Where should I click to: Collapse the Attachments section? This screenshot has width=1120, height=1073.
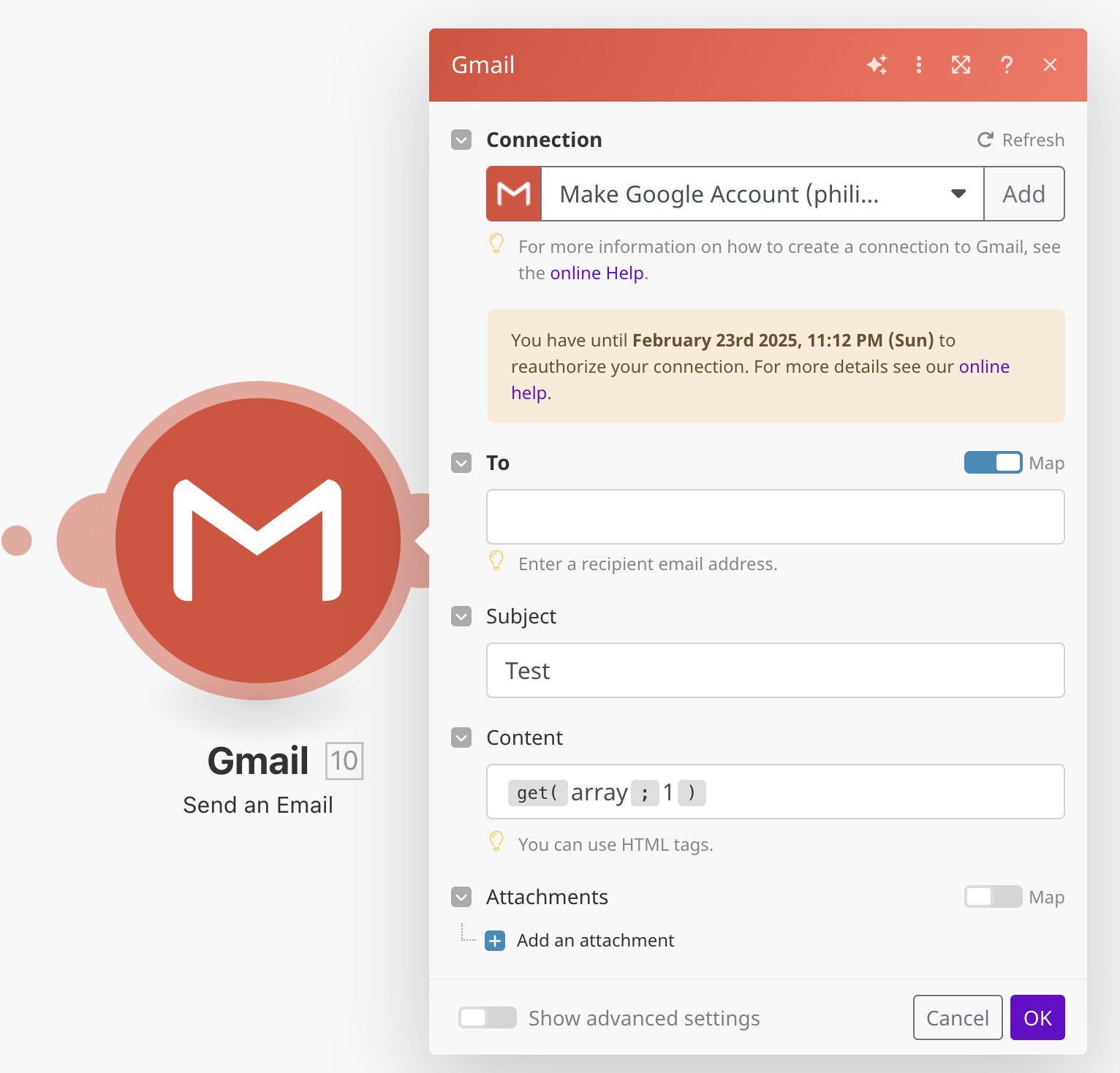(x=461, y=897)
